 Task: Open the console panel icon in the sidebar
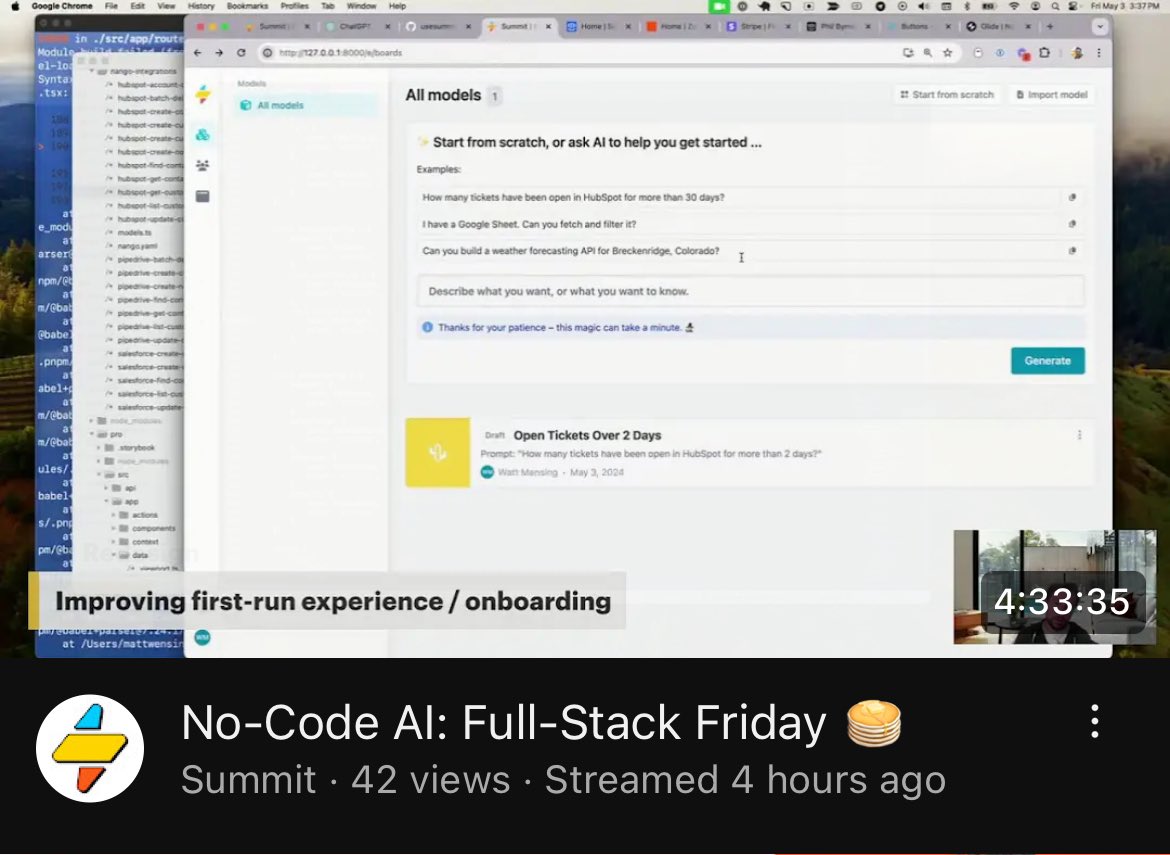point(202,196)
